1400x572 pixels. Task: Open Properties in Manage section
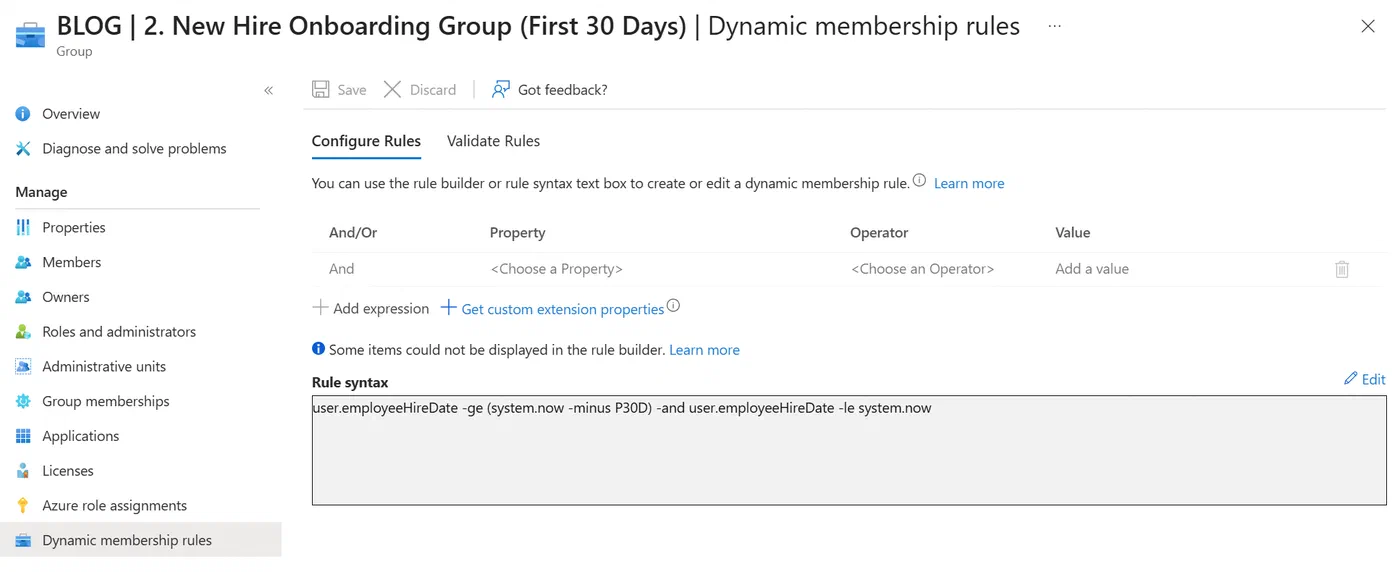click(74, 228)
